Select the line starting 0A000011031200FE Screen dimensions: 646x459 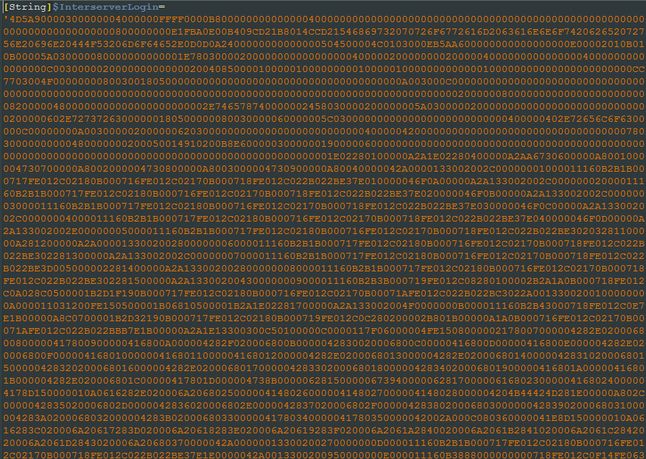tap(325, 305)
